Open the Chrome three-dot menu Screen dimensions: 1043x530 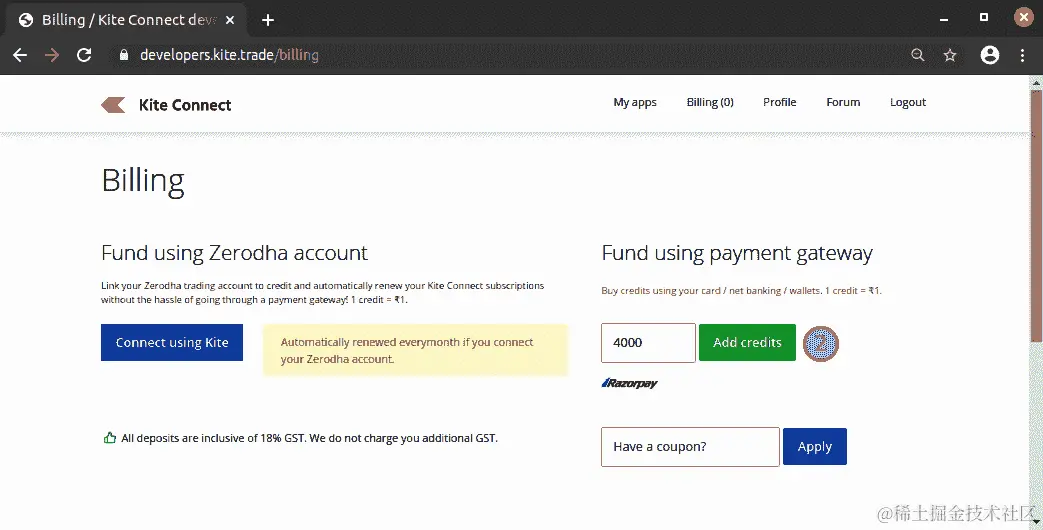[x=1022, y=55]
